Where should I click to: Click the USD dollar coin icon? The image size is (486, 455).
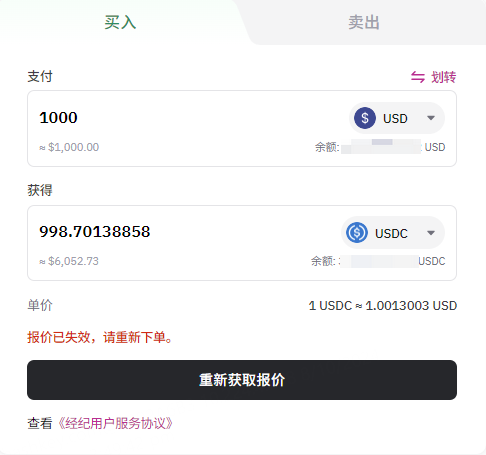(365, 118)
